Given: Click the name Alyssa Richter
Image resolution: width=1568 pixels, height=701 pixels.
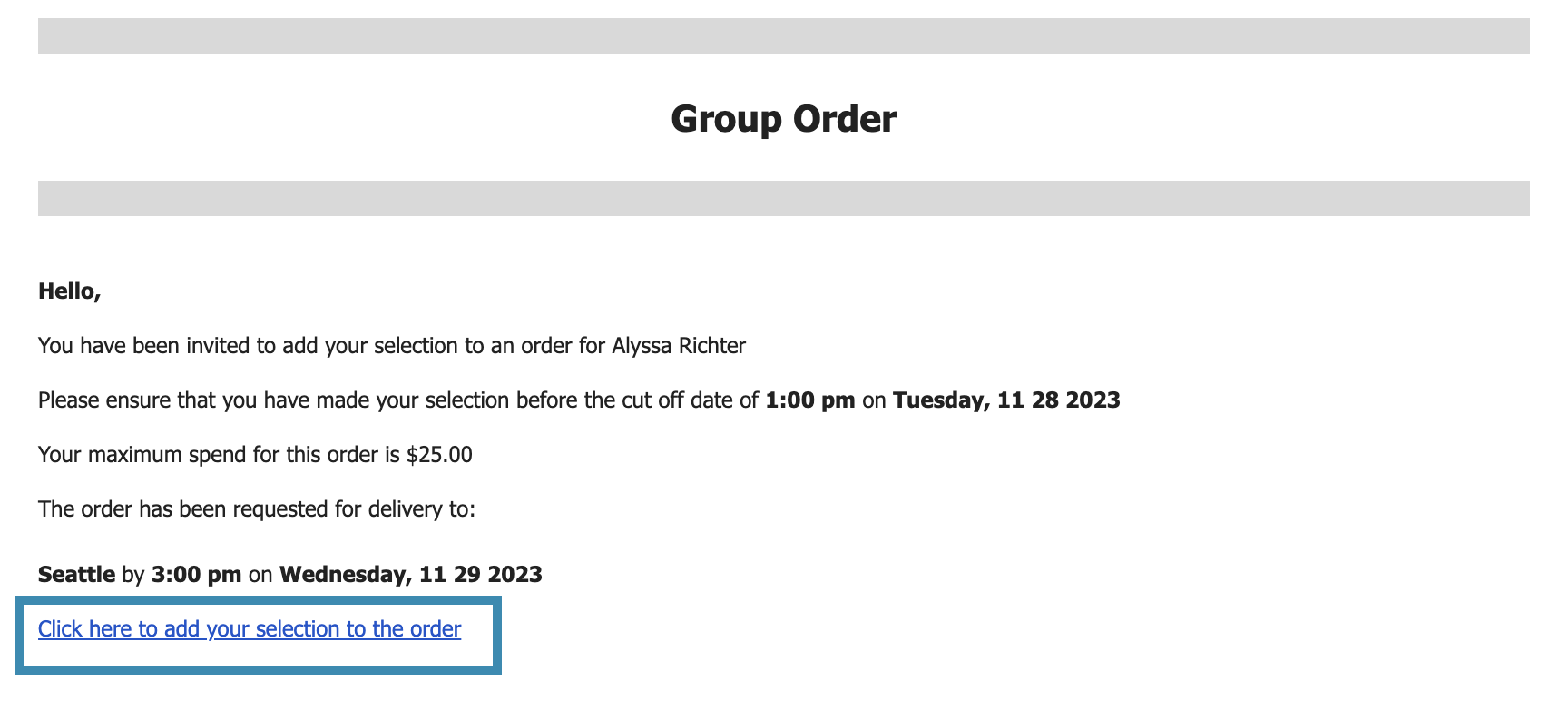Looking at the screenshot, I should tap(679, 346).
